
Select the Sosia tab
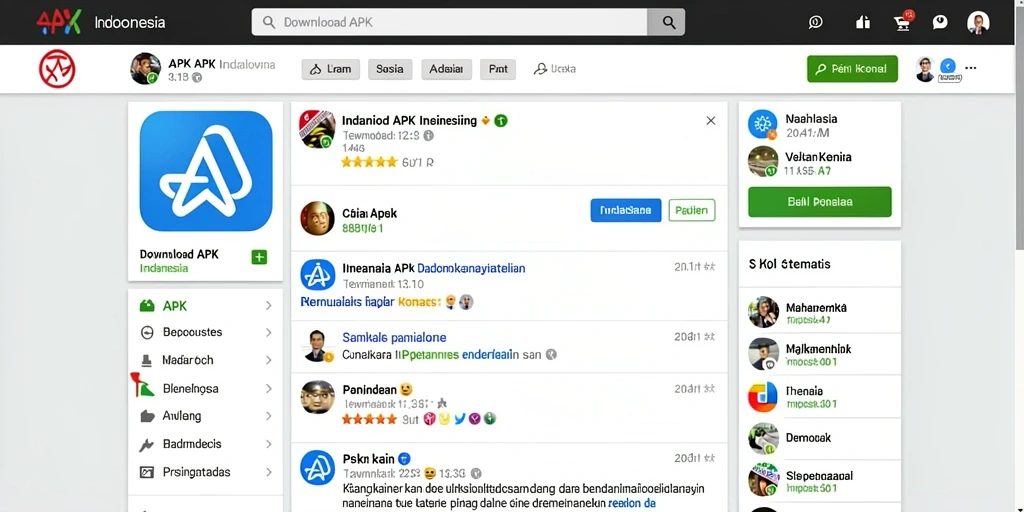pos(390,69)
